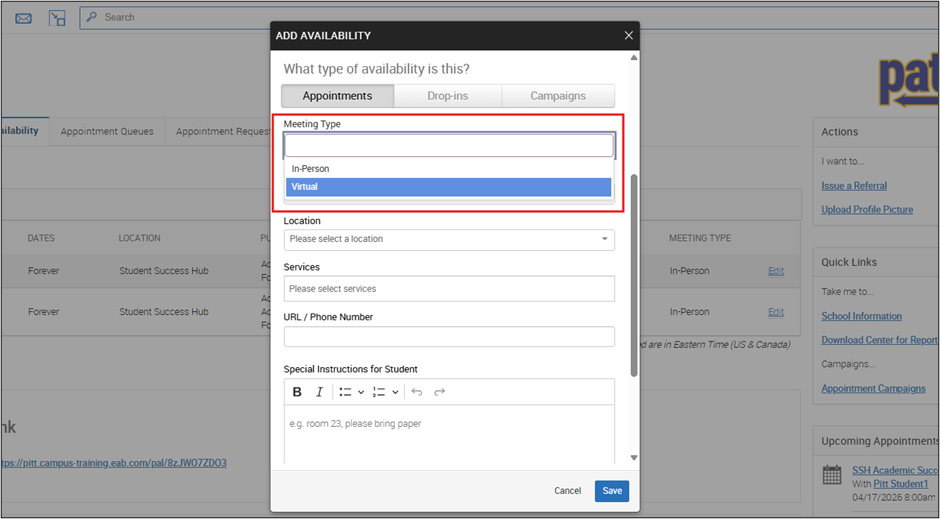Screen dimensions: 940x519
Task: Click the Cancel button
Action: pyautogui.click(x=567, y=491)
